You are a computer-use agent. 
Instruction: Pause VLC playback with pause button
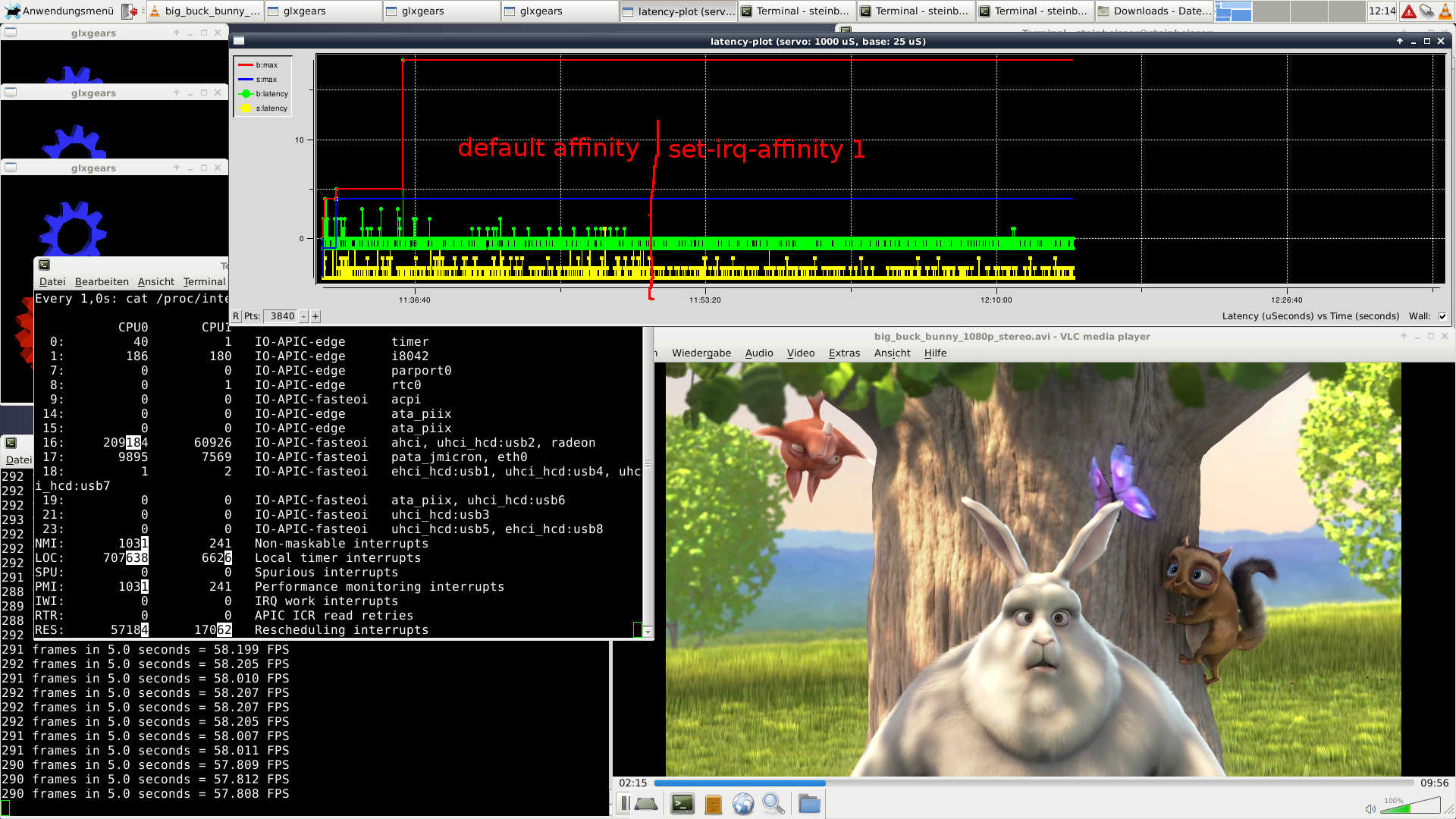click(624, 804)
